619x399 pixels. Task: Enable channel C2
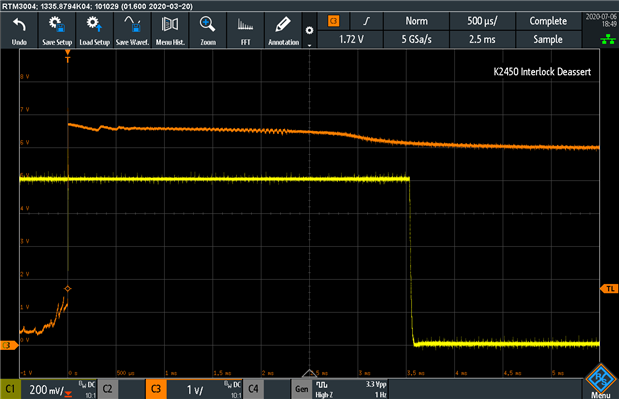[x=107, y=389]
